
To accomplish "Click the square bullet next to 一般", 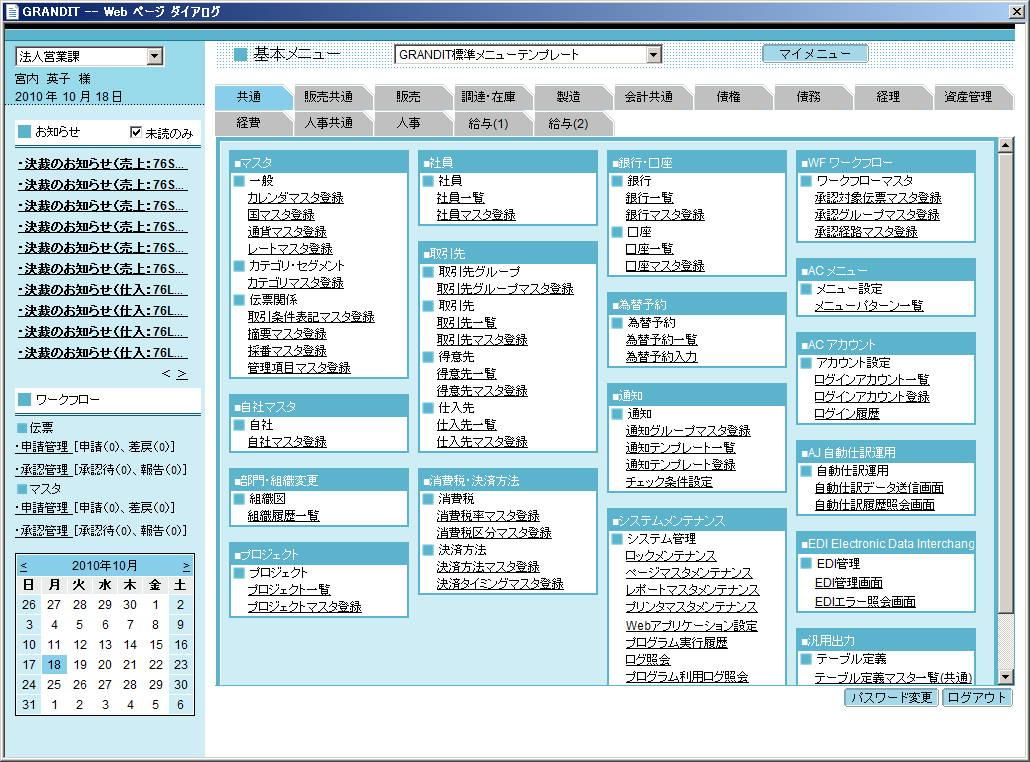I will [239, 181].
